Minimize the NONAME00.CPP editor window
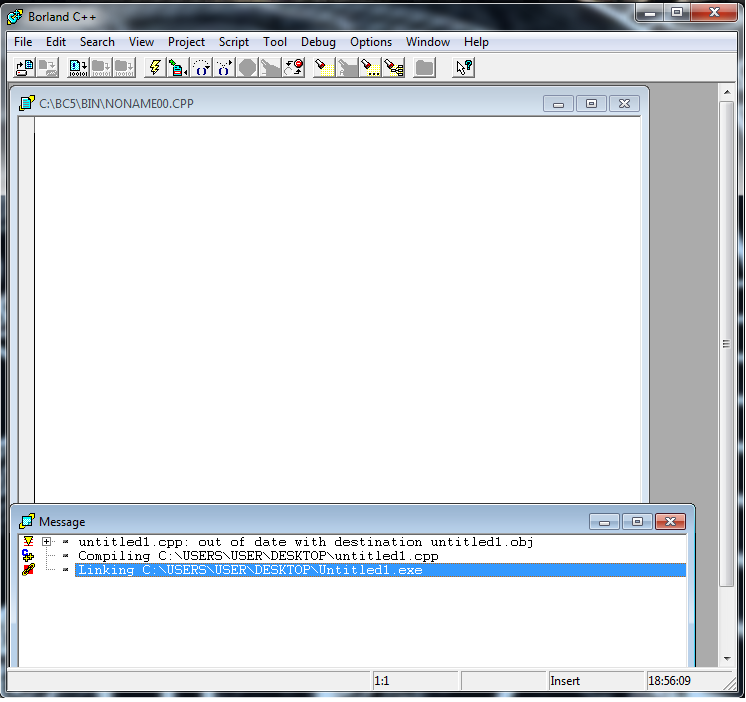 (x=559, y=104)
